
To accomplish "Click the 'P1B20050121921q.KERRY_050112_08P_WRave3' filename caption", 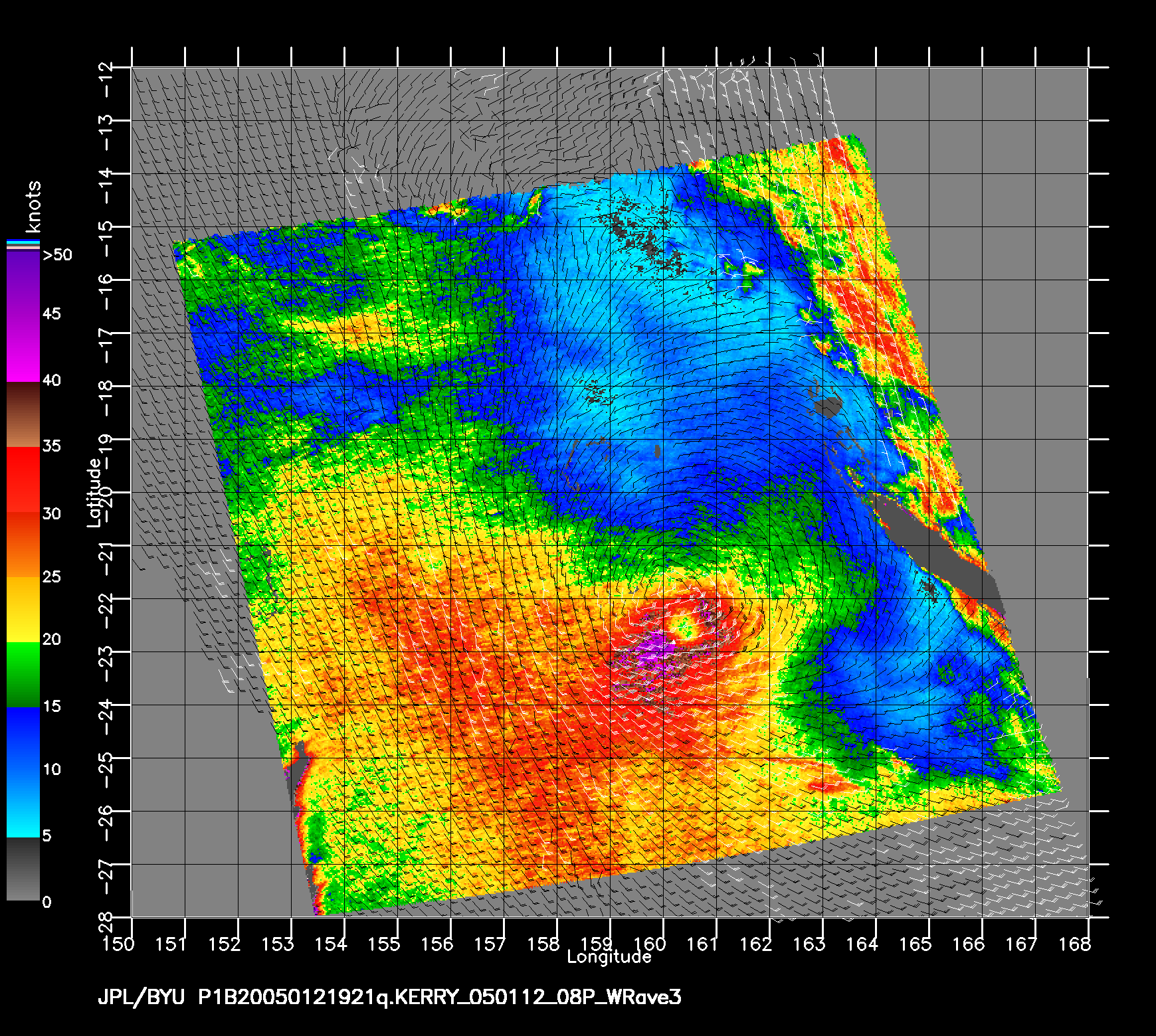I will [440, 997].
